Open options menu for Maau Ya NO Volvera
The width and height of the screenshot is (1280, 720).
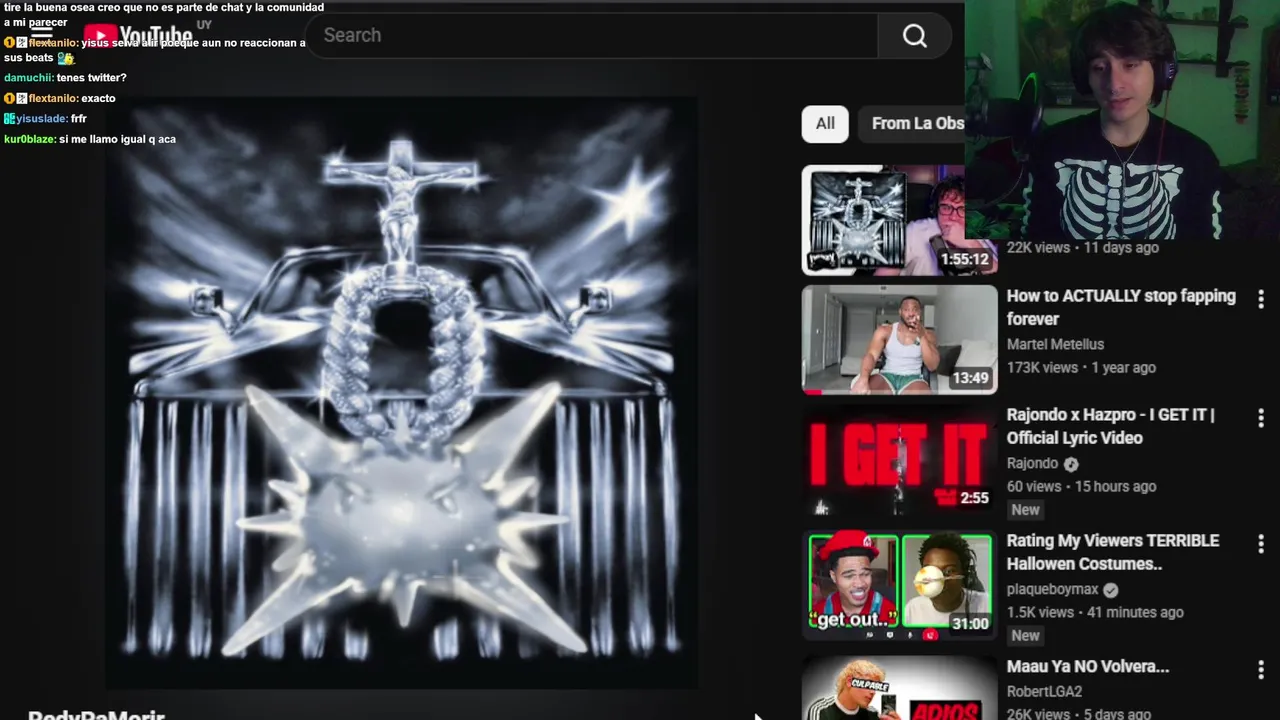pyautogui.click(x=1261, y=669)
